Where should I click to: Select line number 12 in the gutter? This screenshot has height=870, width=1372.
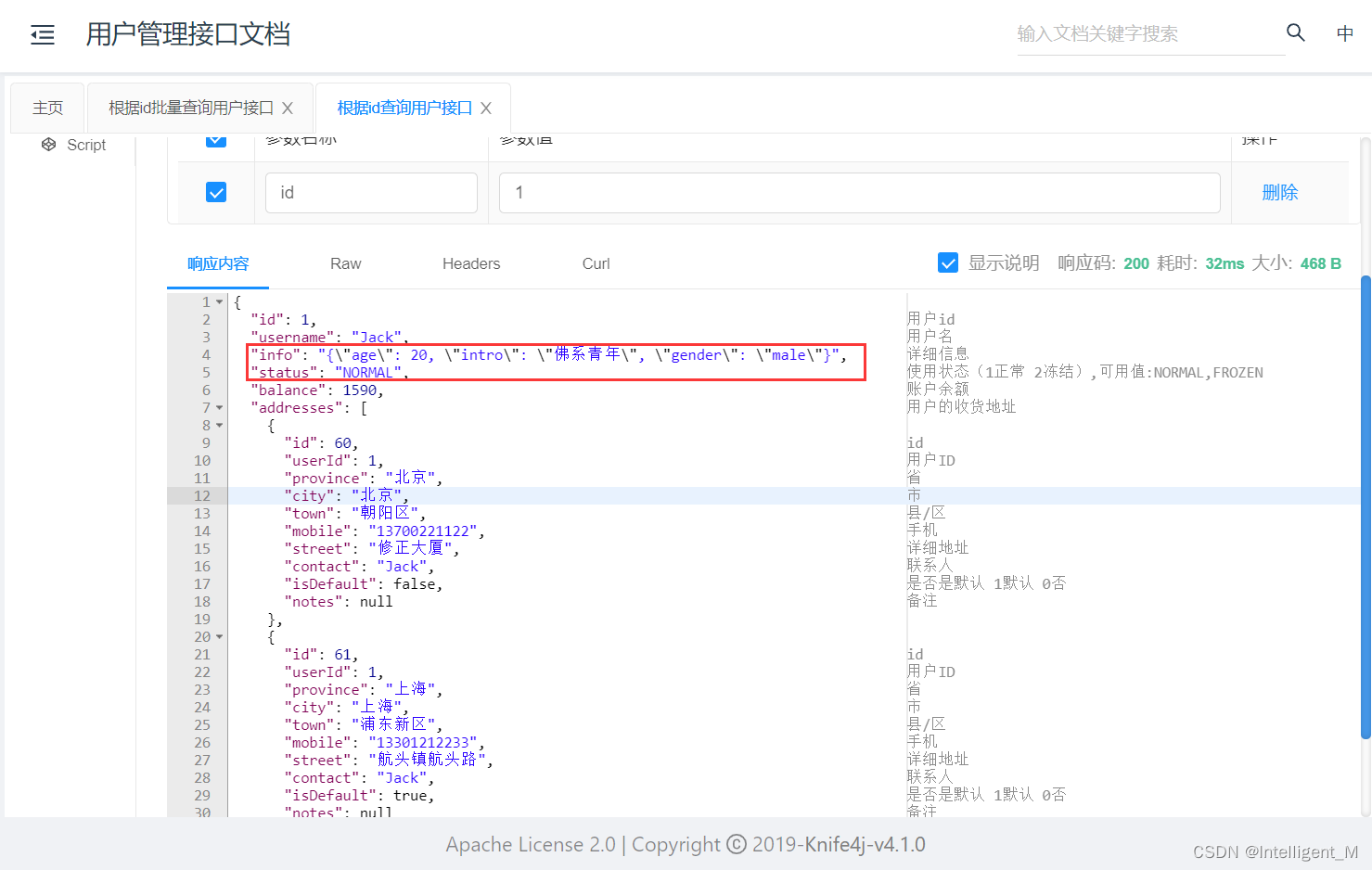tap(202, 495)
